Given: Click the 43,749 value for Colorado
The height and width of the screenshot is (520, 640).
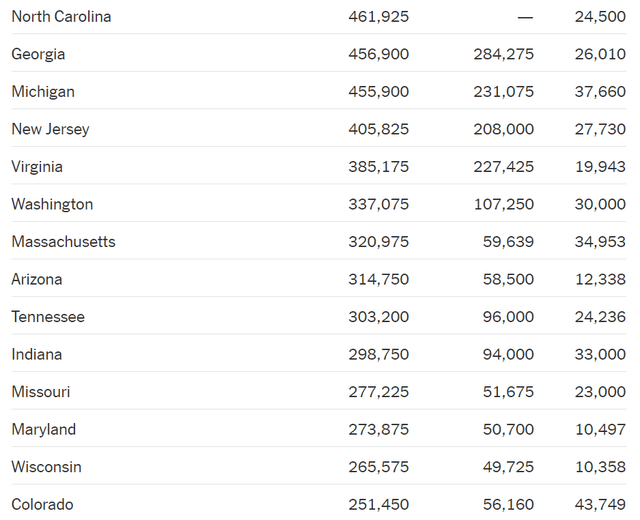Looking at the screenshot, I should pos(600,504).
